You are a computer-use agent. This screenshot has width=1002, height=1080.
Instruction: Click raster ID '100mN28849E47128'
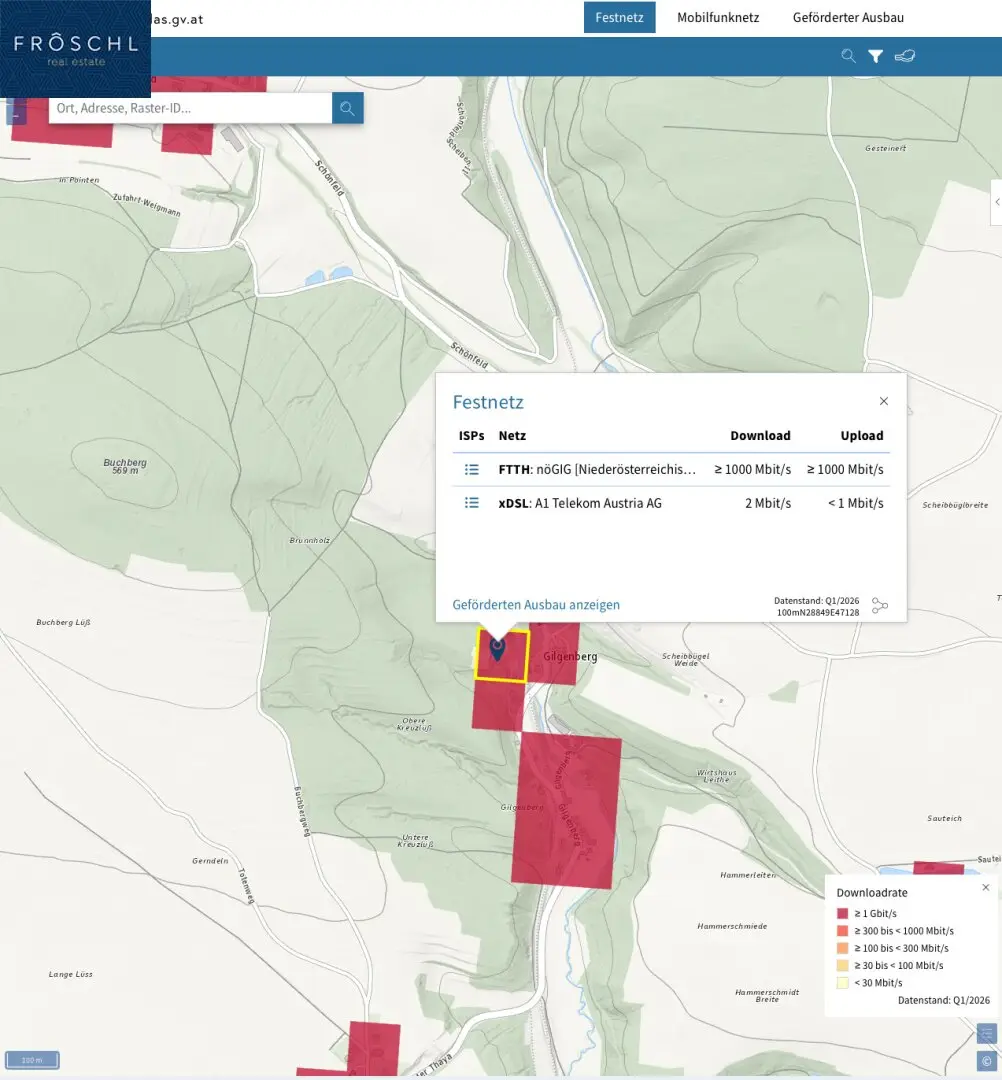[x=817, y=612]
